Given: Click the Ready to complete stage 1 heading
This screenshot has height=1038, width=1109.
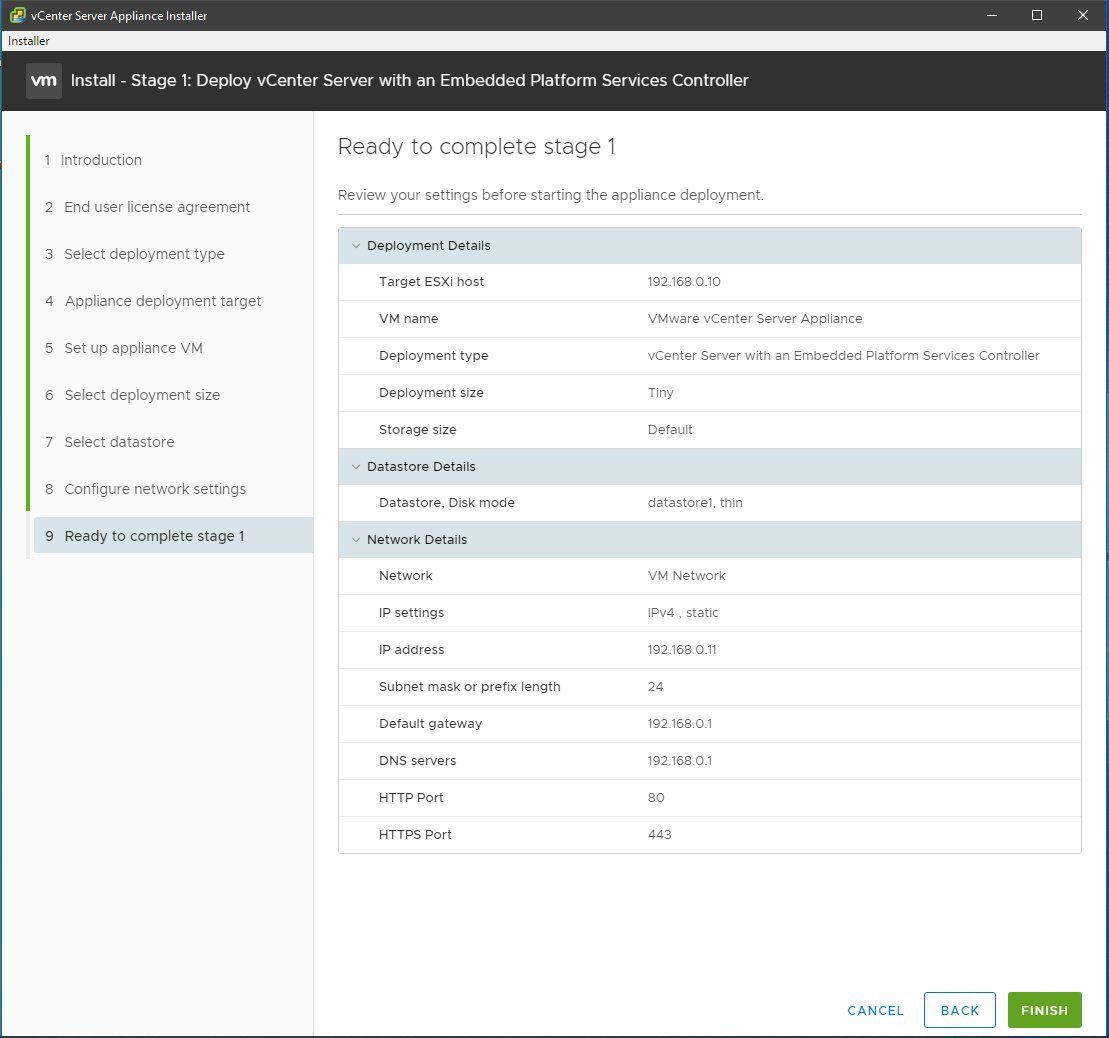Looking at the screenshot, I should (x=476, y=146).
